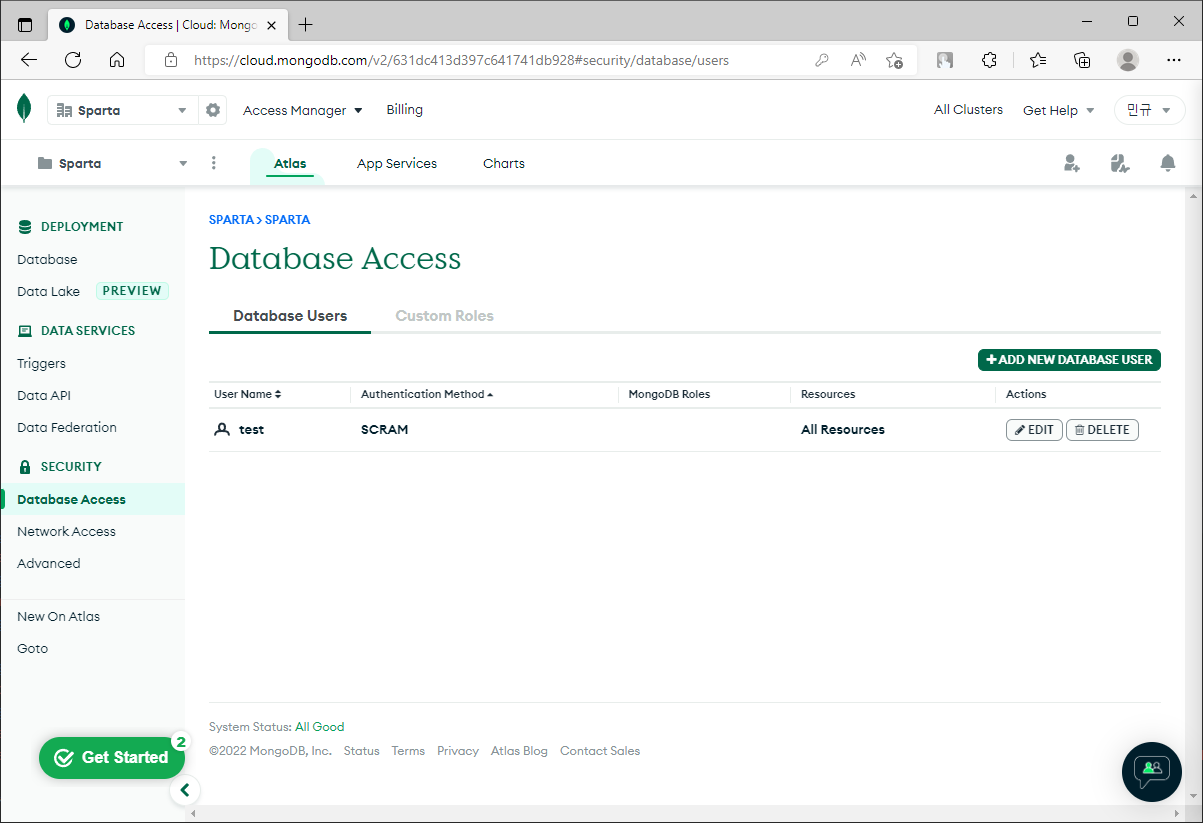
Task: Collapse sidebar with the chevron arrow button
Action: [185, 791]
